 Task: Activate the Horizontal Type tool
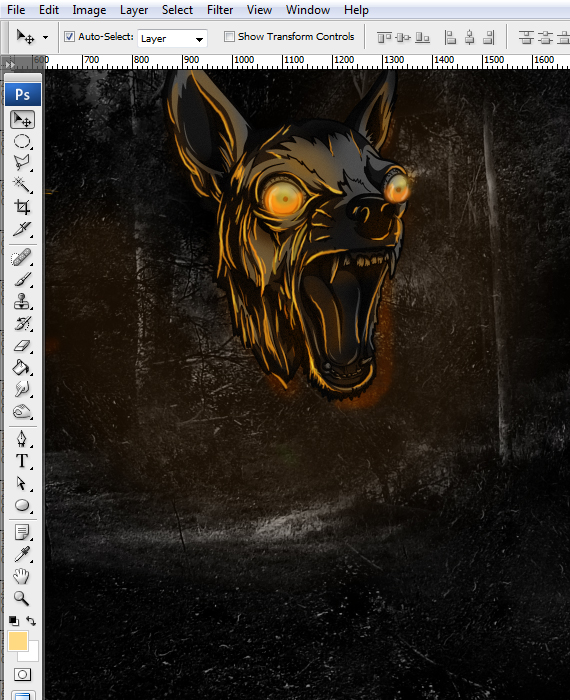tap(22, 461)
